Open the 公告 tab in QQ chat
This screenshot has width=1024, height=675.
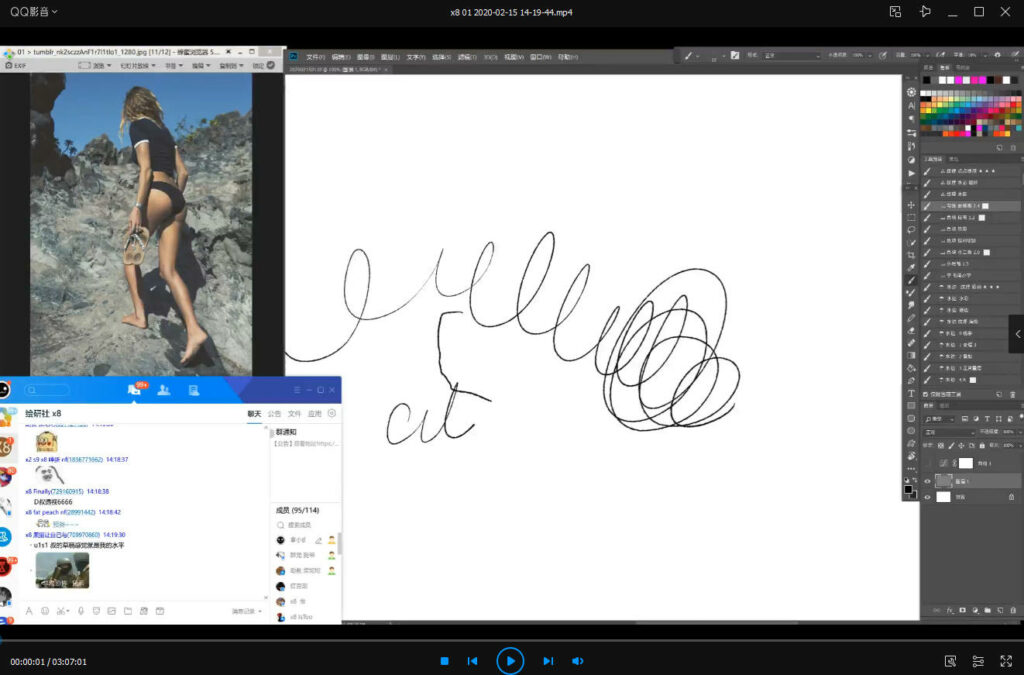[x=274, y=413]
